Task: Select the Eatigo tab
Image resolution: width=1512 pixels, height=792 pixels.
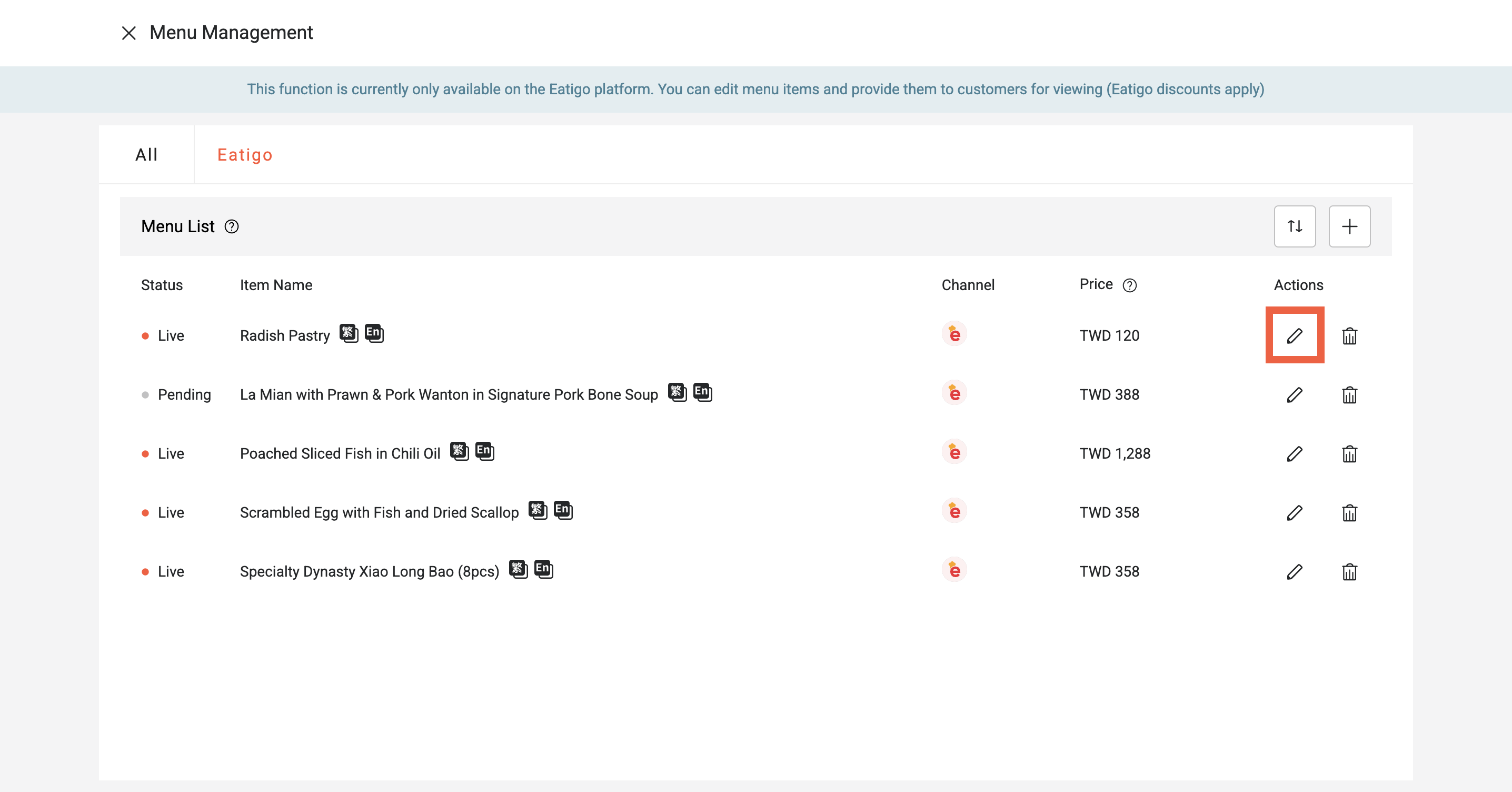Action: click(245, 155)
